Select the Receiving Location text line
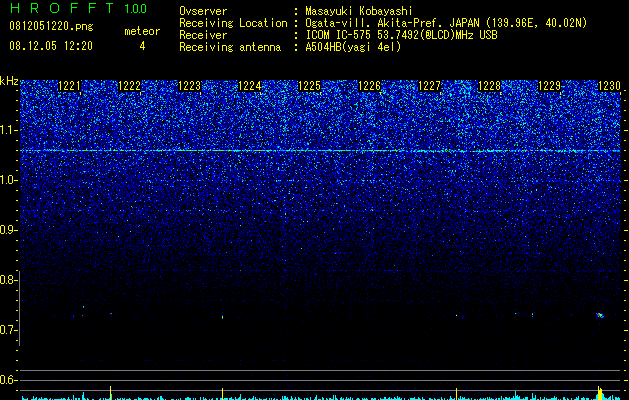This screenshot has width=629, height=400. click(x=383, y=23)
